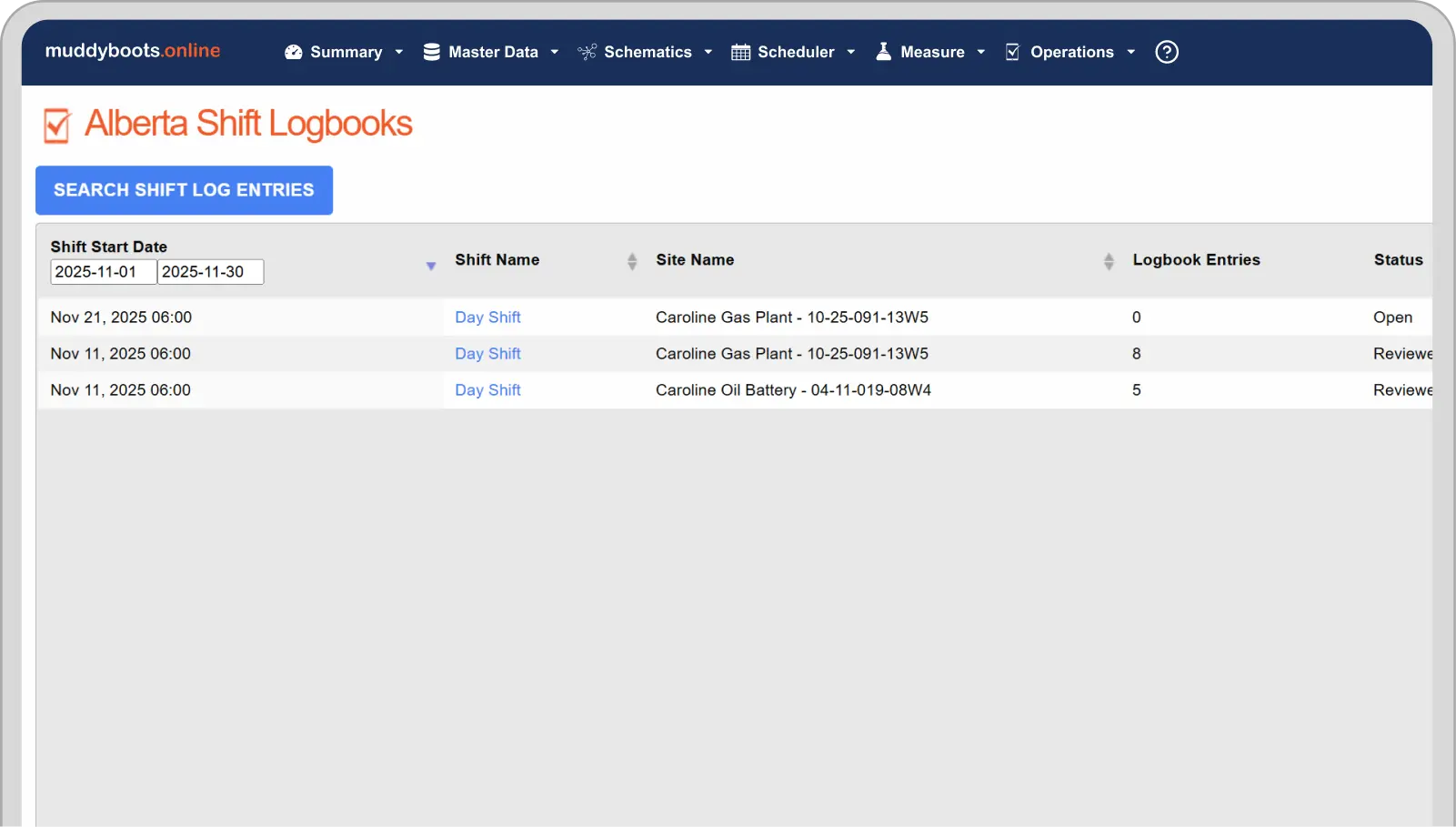
Task: Toggle Site Name column sort arrows
Action: [x=1108, y=262]
